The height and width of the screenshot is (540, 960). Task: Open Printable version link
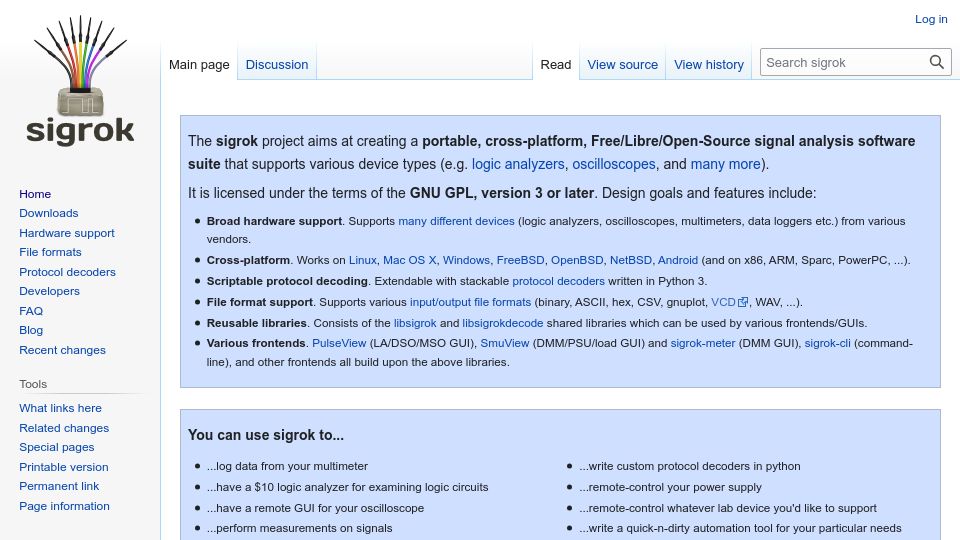(x=64, y=467)
